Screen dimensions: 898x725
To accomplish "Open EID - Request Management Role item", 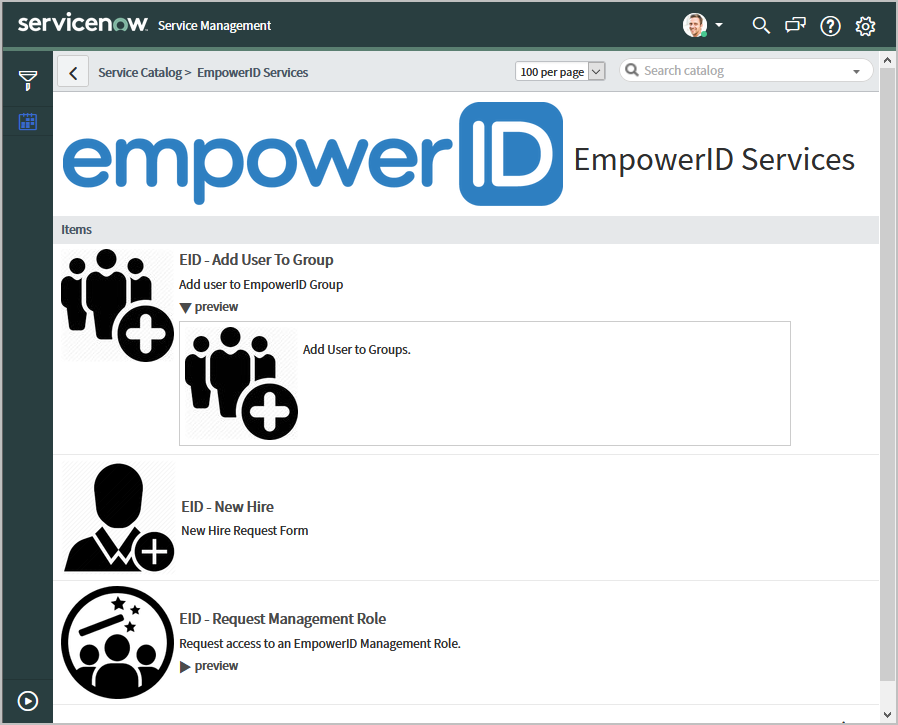I will (282, 619).
